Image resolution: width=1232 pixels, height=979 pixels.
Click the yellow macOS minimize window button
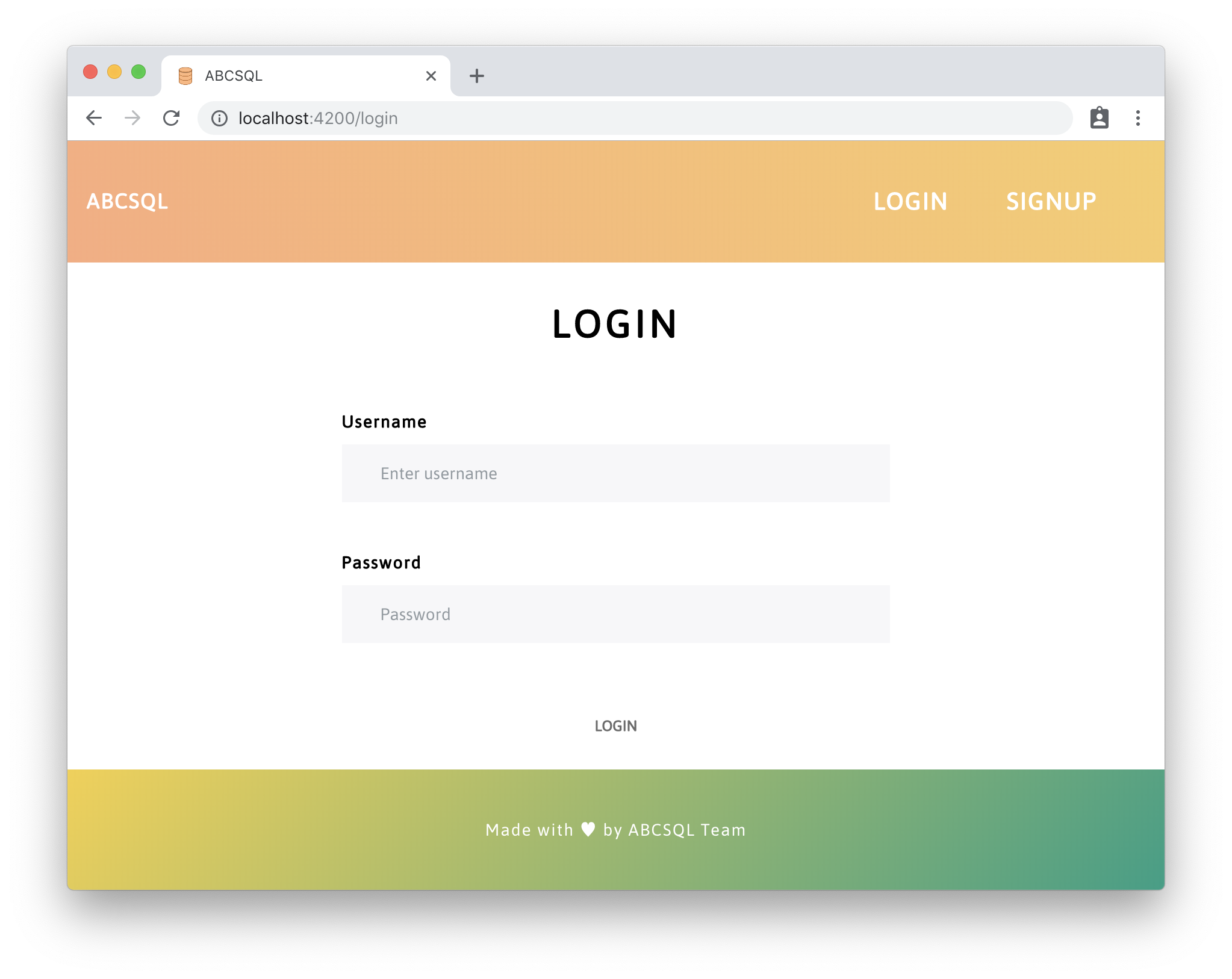114,72
